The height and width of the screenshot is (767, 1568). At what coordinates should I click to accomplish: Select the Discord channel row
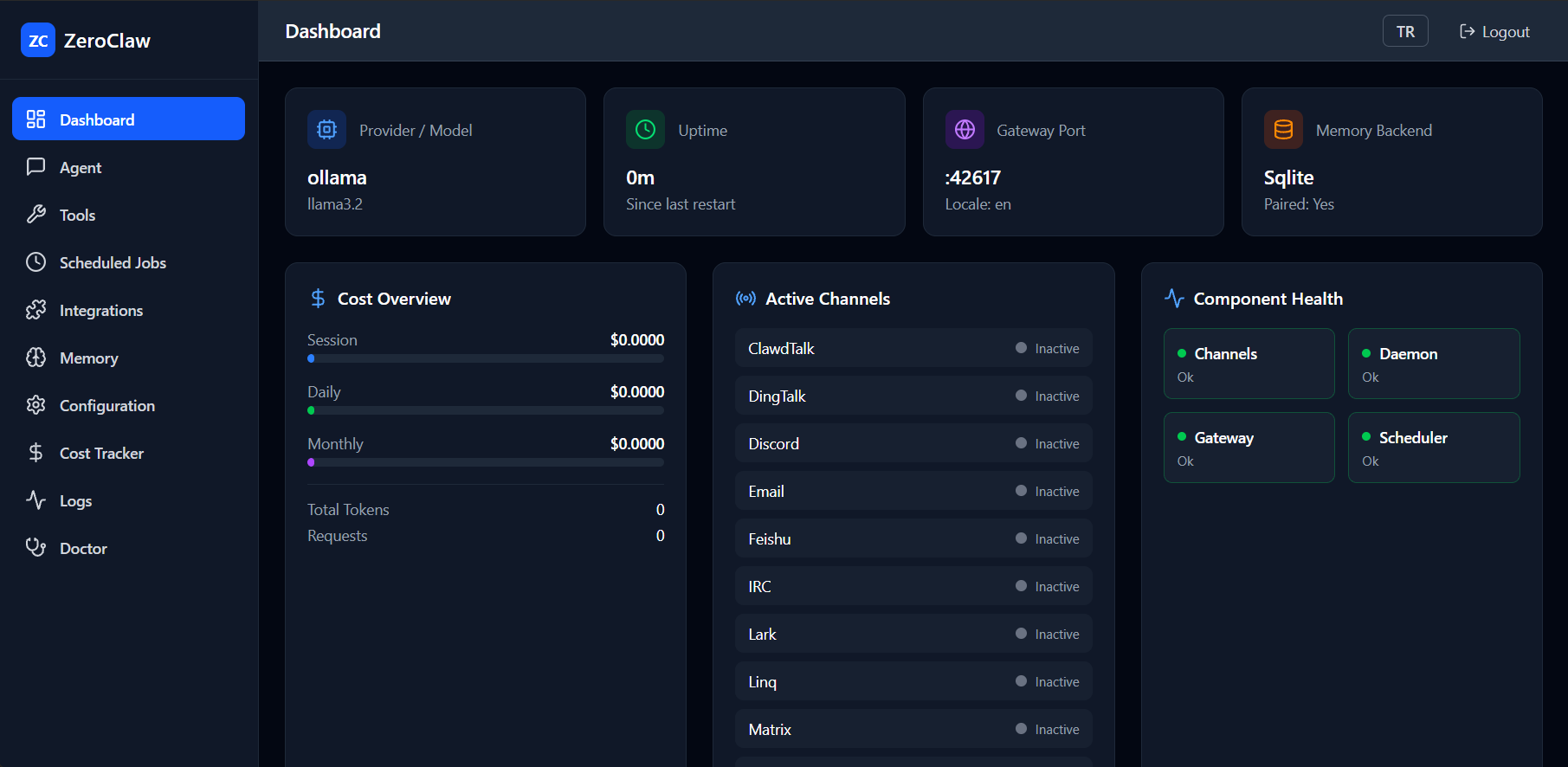(x=913, y=443)
